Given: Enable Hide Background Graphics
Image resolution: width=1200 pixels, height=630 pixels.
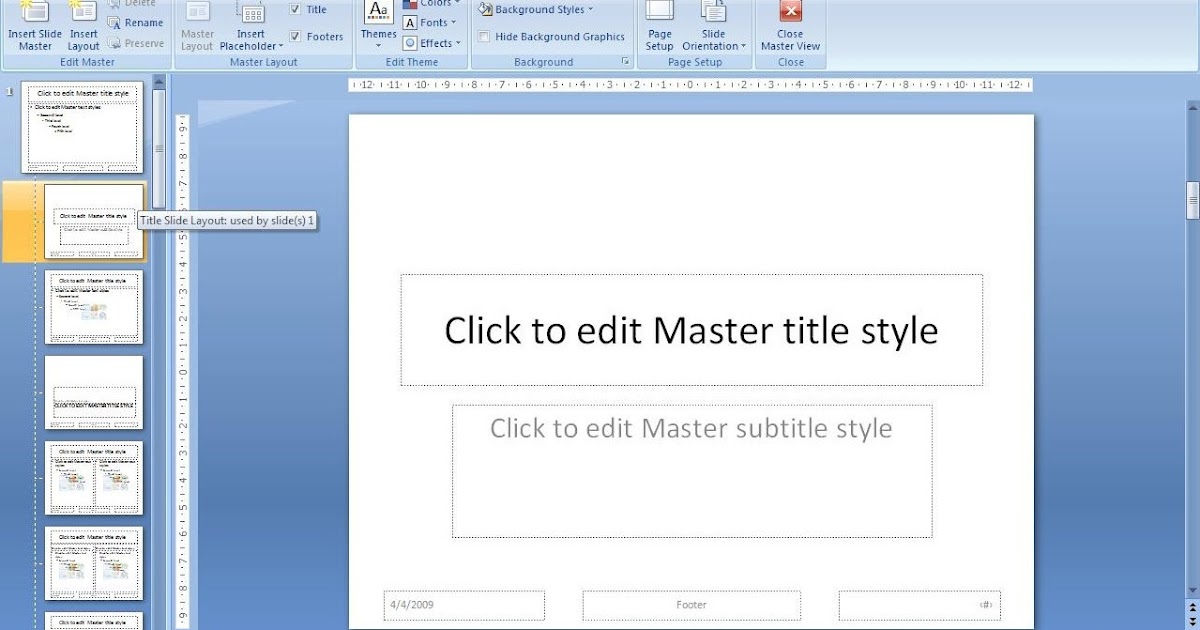Looking at the screenshot, I should coord(485,36).
